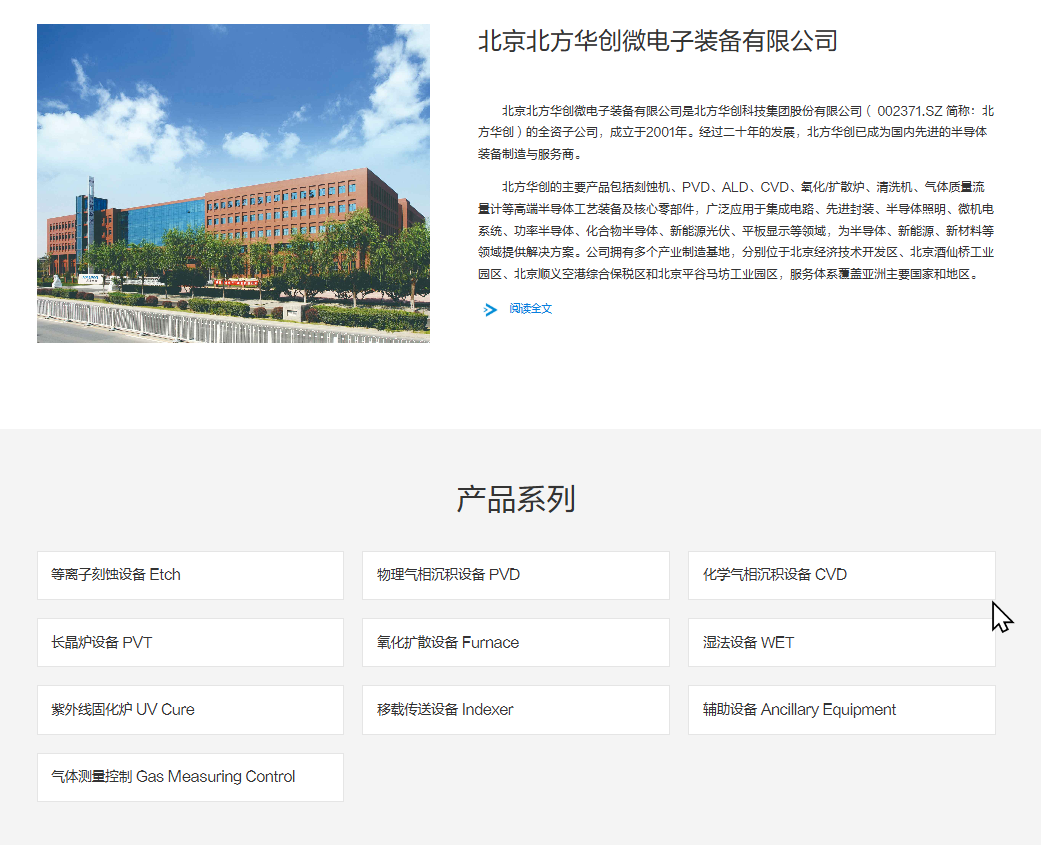The height and width of the screenshot is (845, 1041).
Task: Click the paragraph beginning 北方华创的主要产品包括刻蚀机
Action: tap(736, 230)
